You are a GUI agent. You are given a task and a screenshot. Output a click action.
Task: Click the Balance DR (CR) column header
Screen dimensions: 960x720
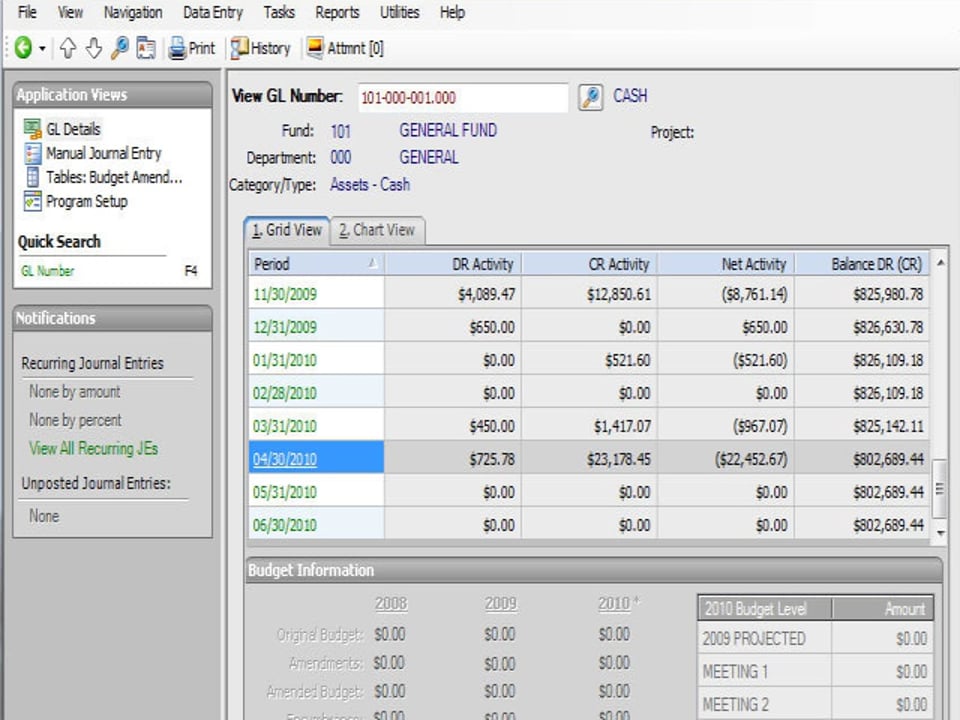coord(862,264)
